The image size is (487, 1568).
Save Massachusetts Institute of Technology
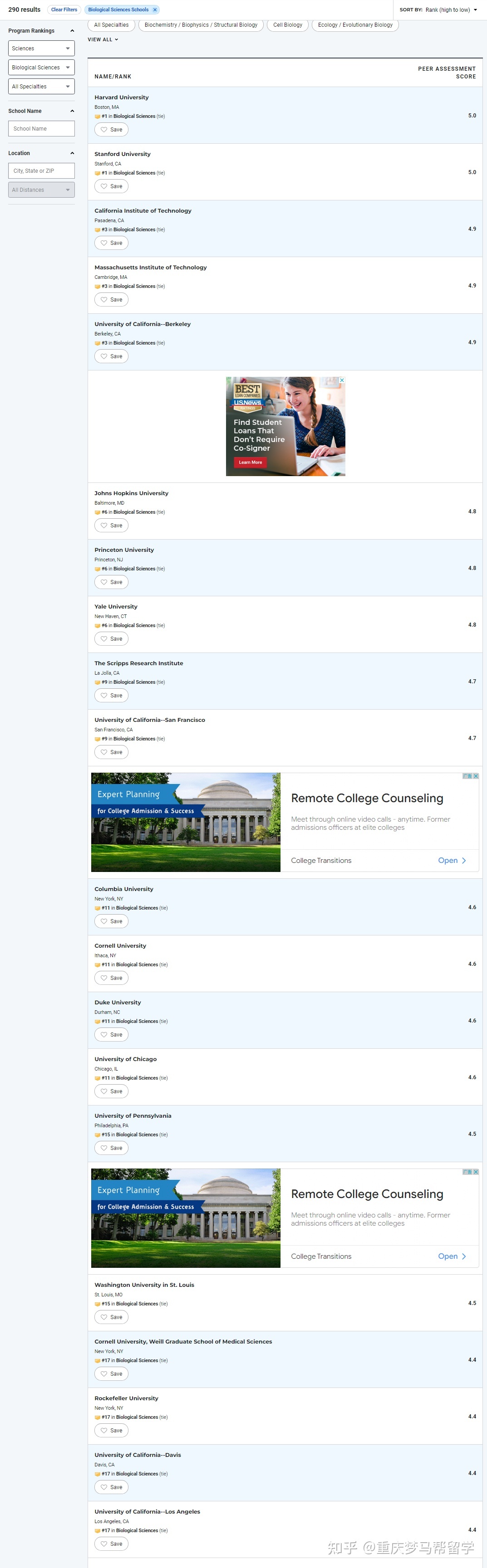tap(112, 299)
